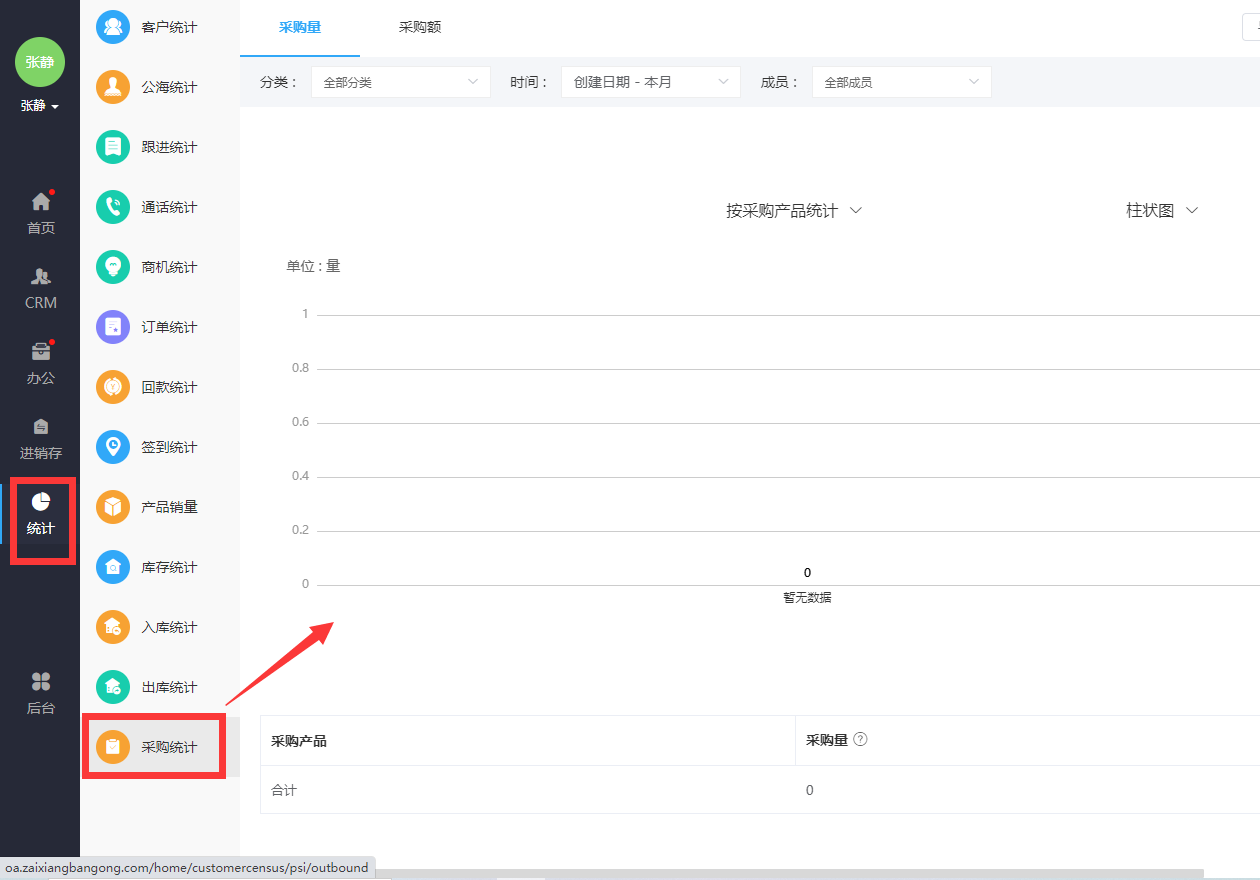Open 订单统计 menu label
The width and height of the screenshot is (1260, 880).
[170, 327]
